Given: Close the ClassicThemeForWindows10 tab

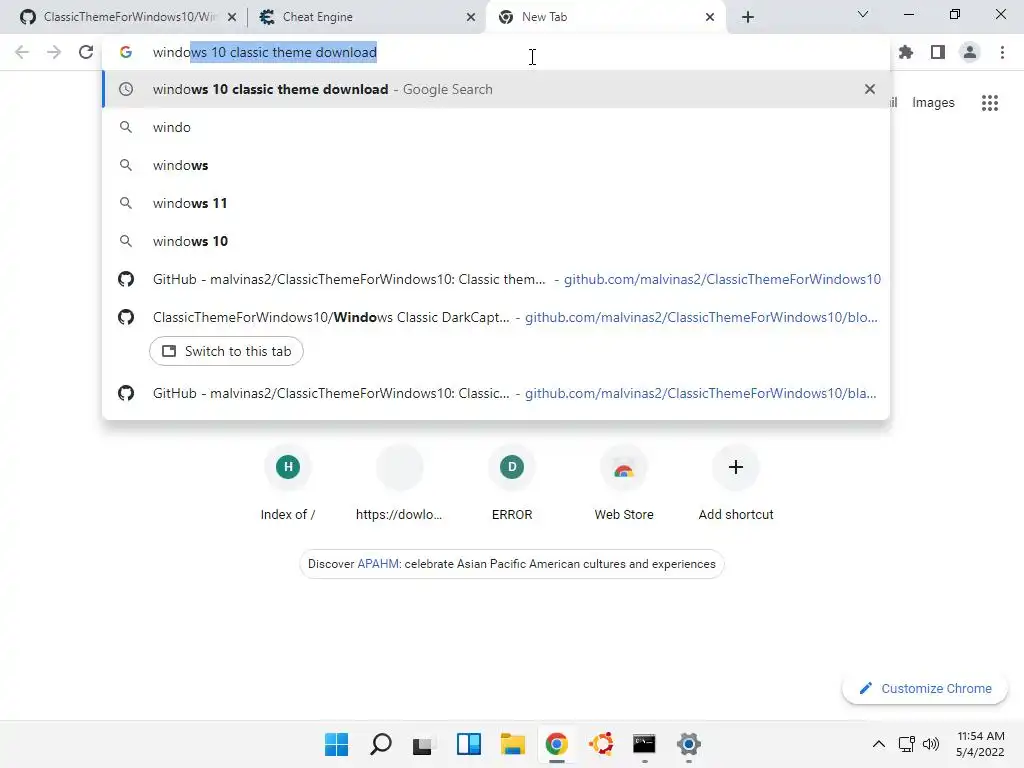Looking at the screenshot, I should point(232,17).
